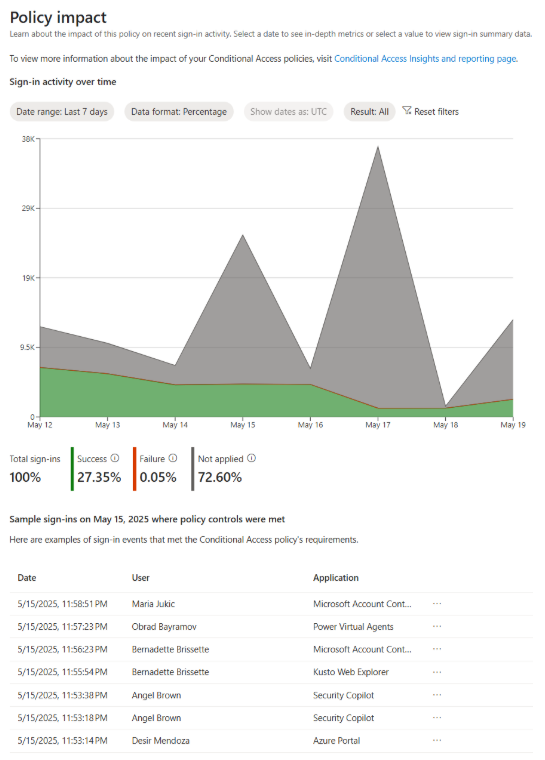Open more options for Kusto Web Explorer row
The width and height of the screenshot is (545, 760).
click(x=437, y=672)
